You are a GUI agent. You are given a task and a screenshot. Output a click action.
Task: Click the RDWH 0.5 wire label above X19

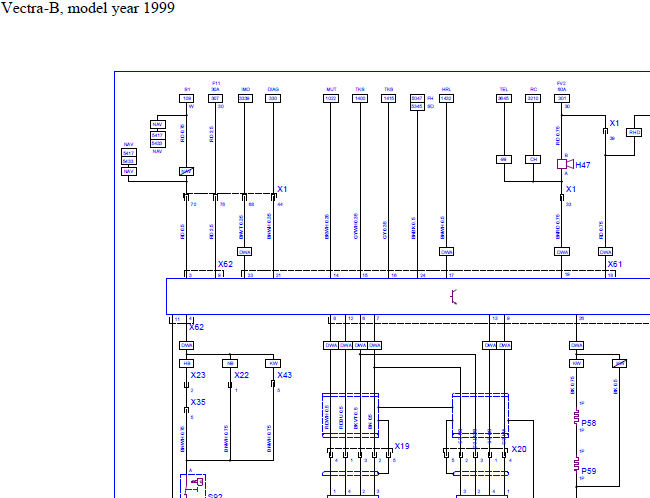(x=327, y=417)
